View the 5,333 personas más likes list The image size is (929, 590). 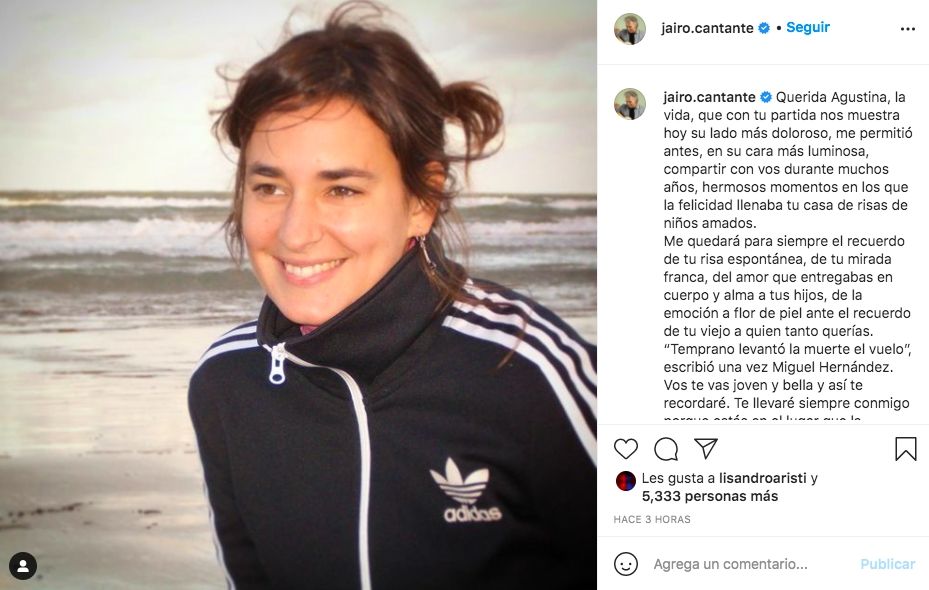click(x=710, y=496)
